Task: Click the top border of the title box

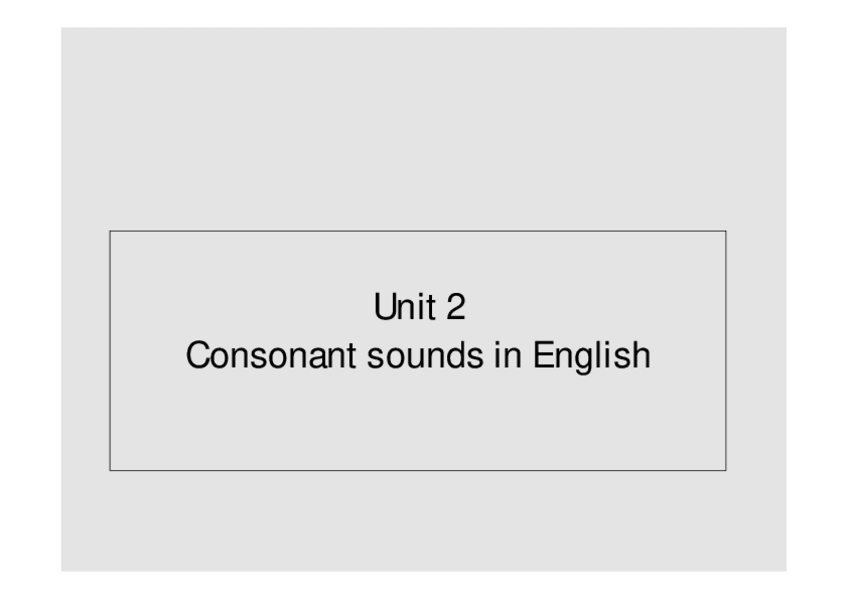Action: tap(418, 231)
